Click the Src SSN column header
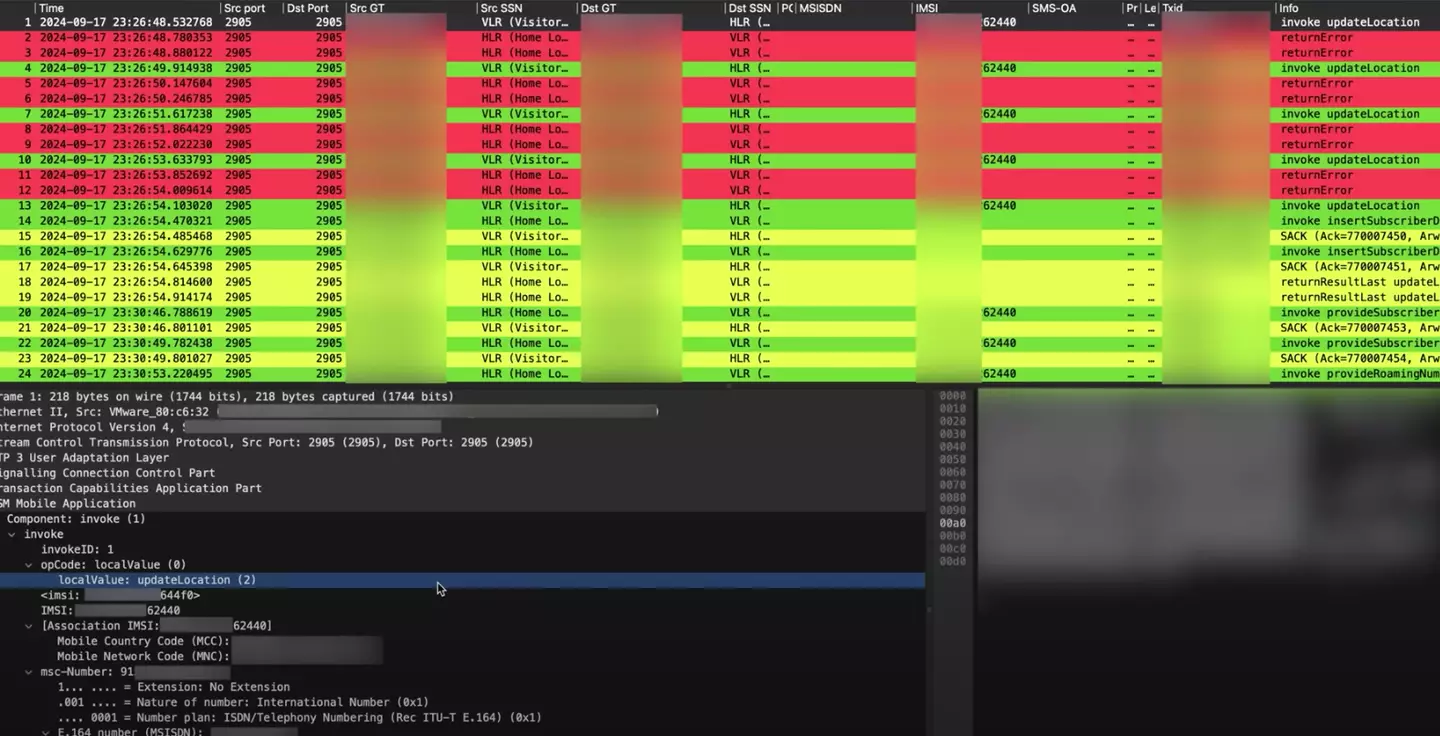Image resolution: width=1440 pixels, height=736 pixels. point(502,8)
